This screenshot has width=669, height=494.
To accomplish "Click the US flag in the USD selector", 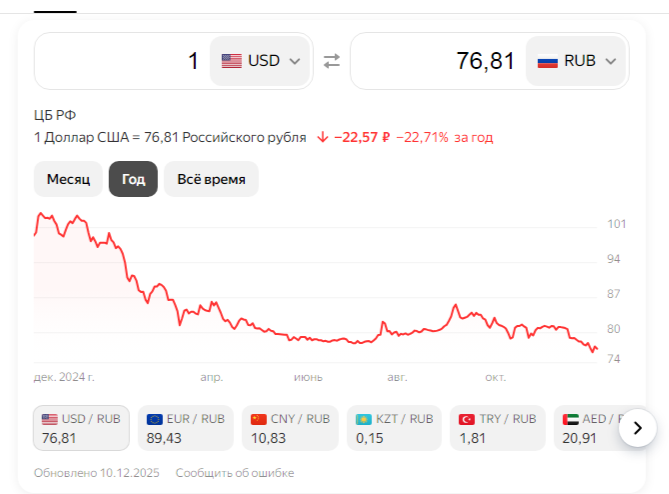I will coord(232,61).
